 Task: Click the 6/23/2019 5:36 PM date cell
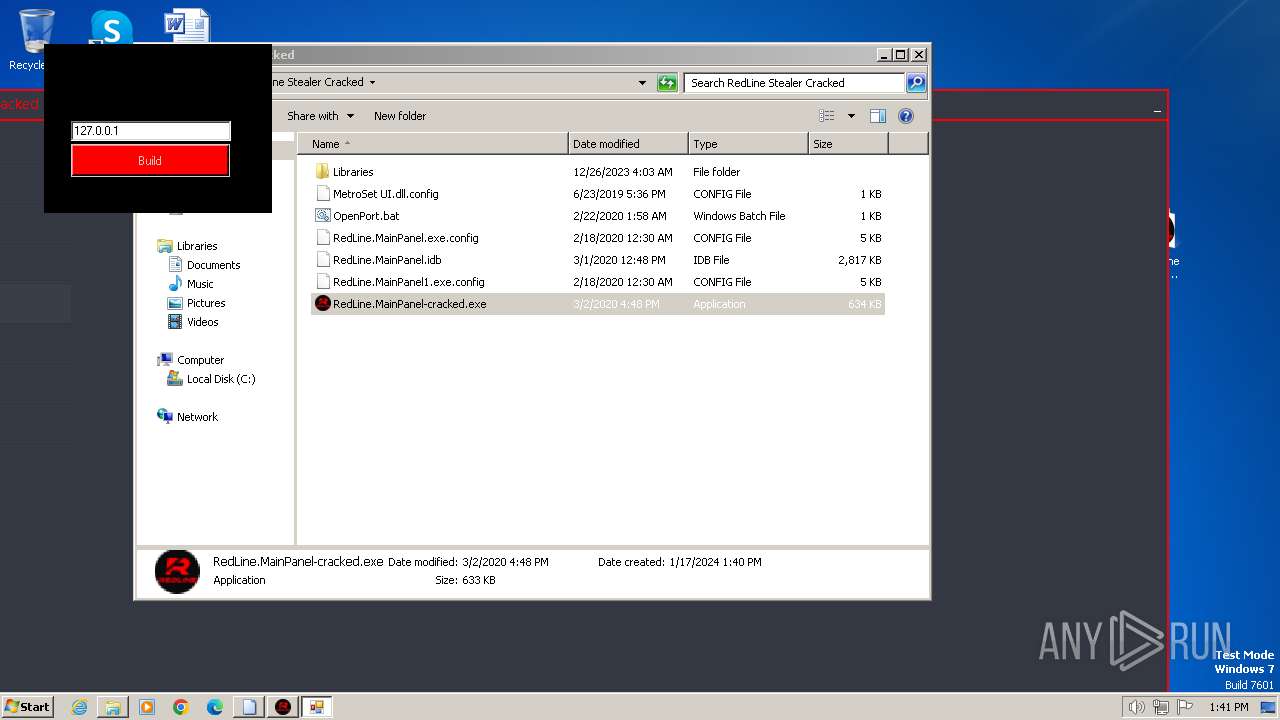point(619,194)
